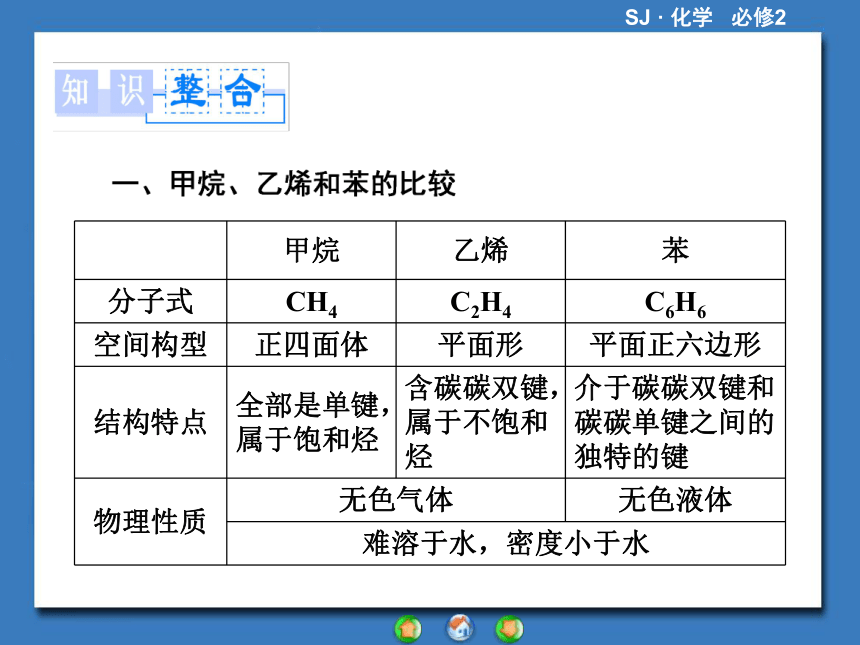Select the row label 分子式
This screenshot has width=860, height=645.
[x=150, y=302]
